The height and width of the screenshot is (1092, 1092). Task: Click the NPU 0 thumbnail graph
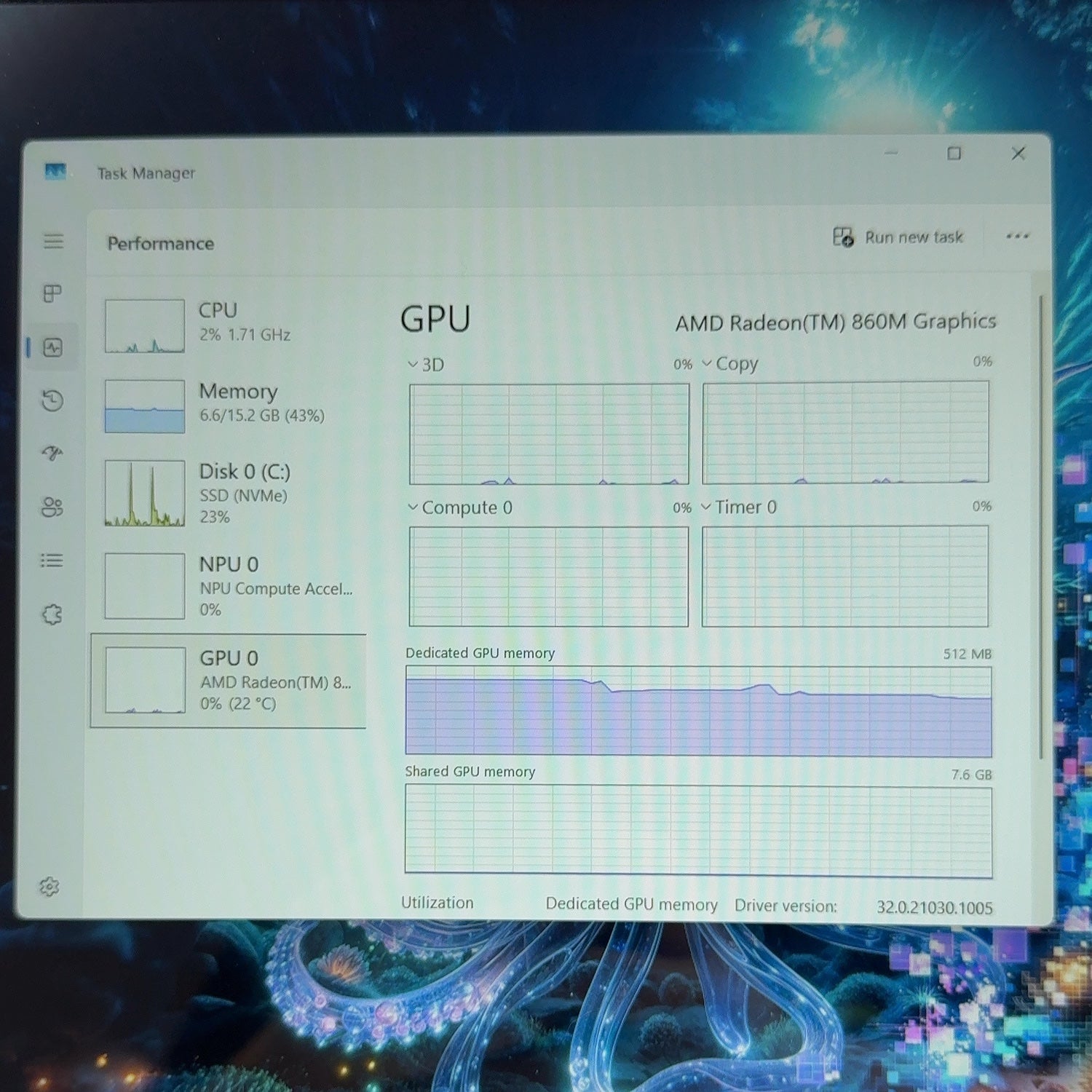(144, 586)
